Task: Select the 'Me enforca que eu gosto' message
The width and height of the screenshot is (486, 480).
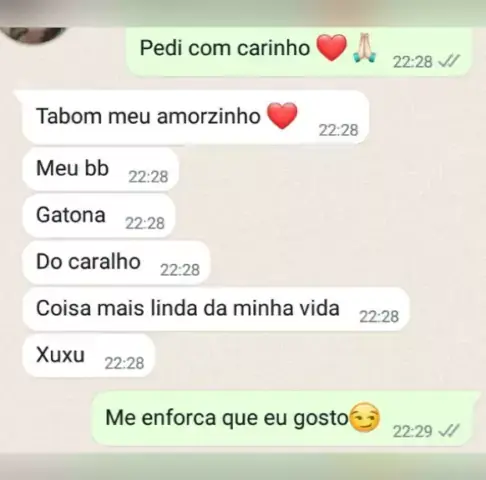Action: pos(285,419)
